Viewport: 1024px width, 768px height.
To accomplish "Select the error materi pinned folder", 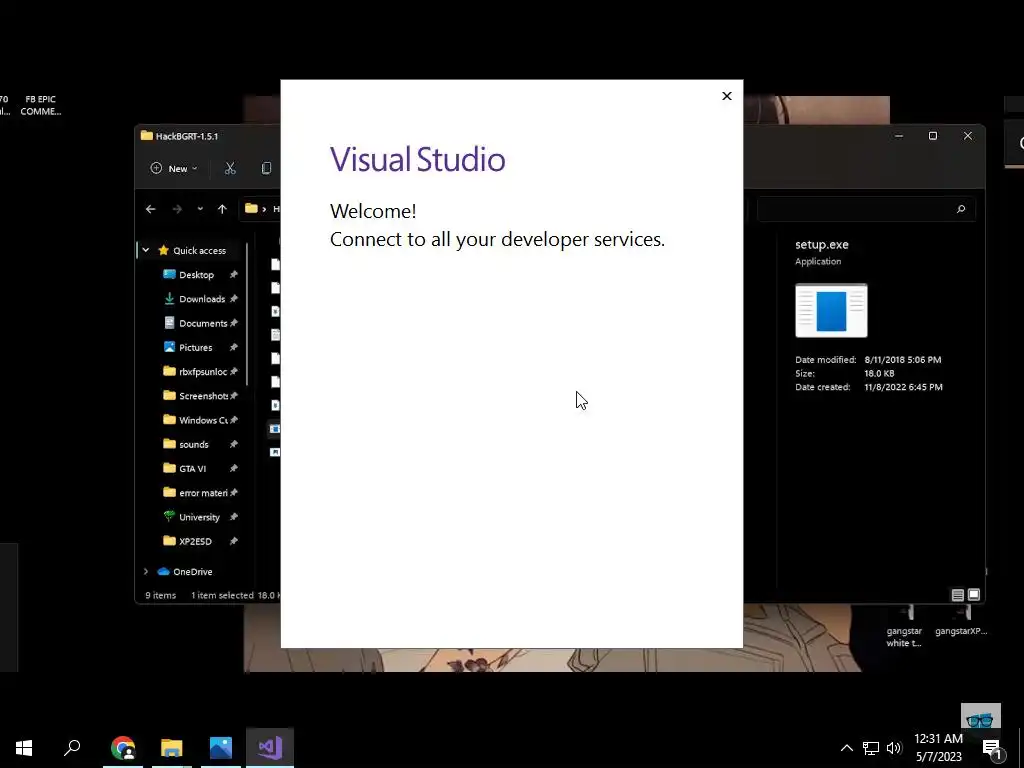I will 202,492.
